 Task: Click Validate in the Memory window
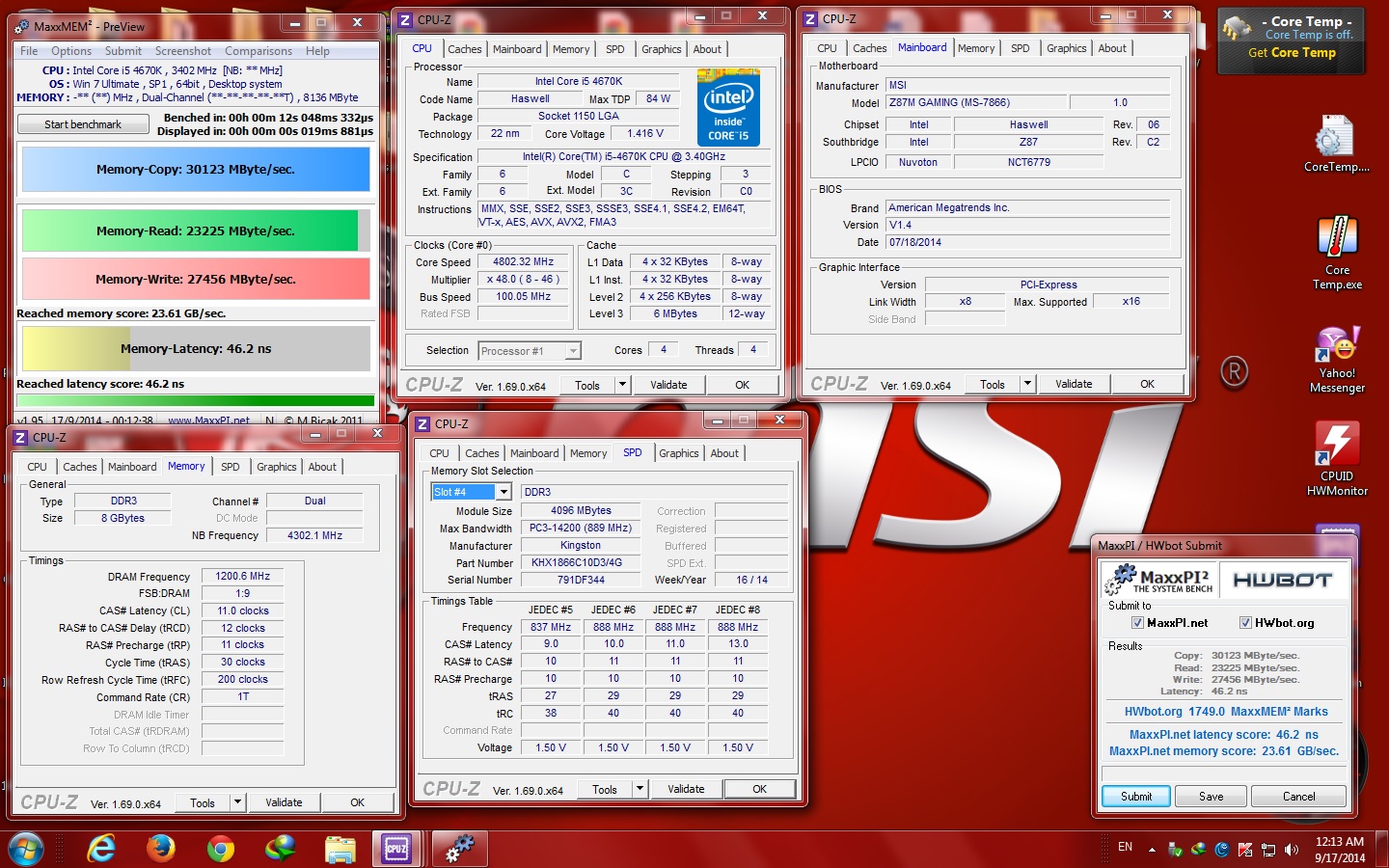tap(284, 802)
